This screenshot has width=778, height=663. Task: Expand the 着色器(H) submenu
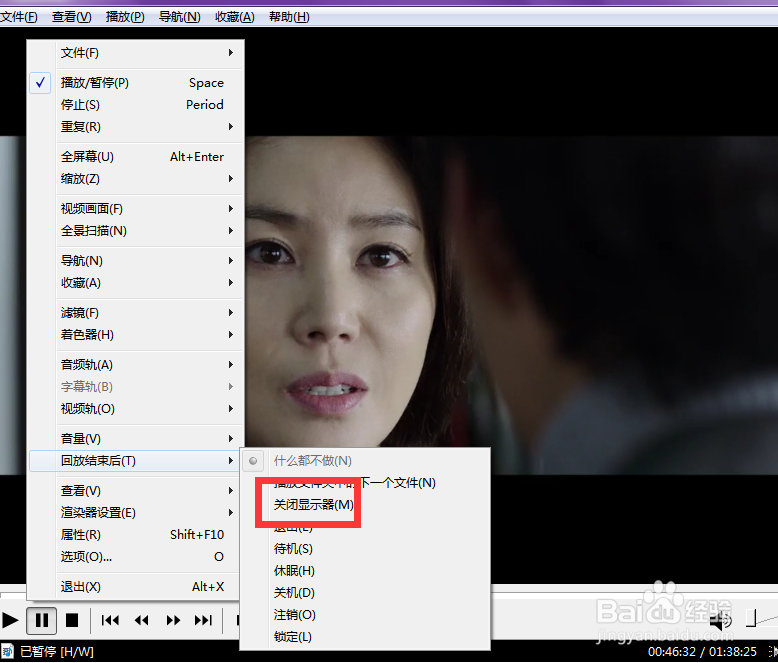tap(136, 335)
